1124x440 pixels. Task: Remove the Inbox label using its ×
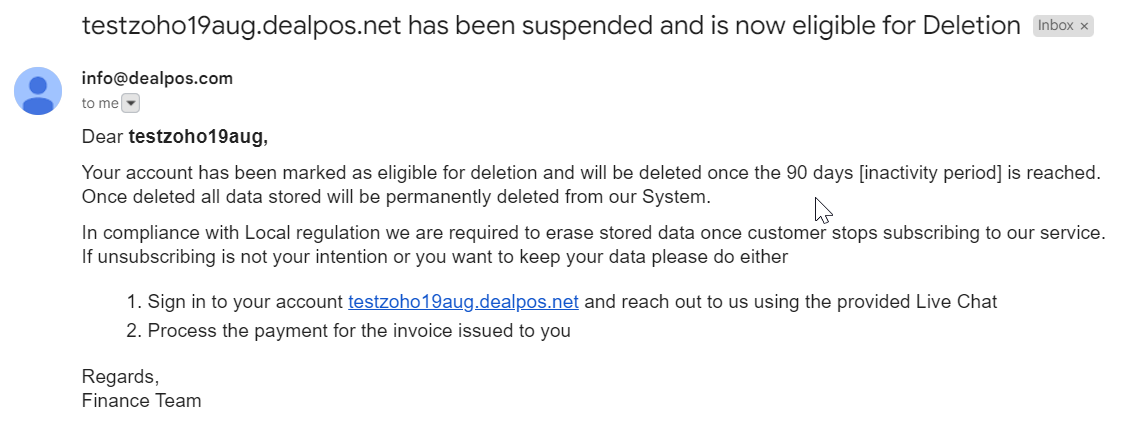(x=1084, y=26)
